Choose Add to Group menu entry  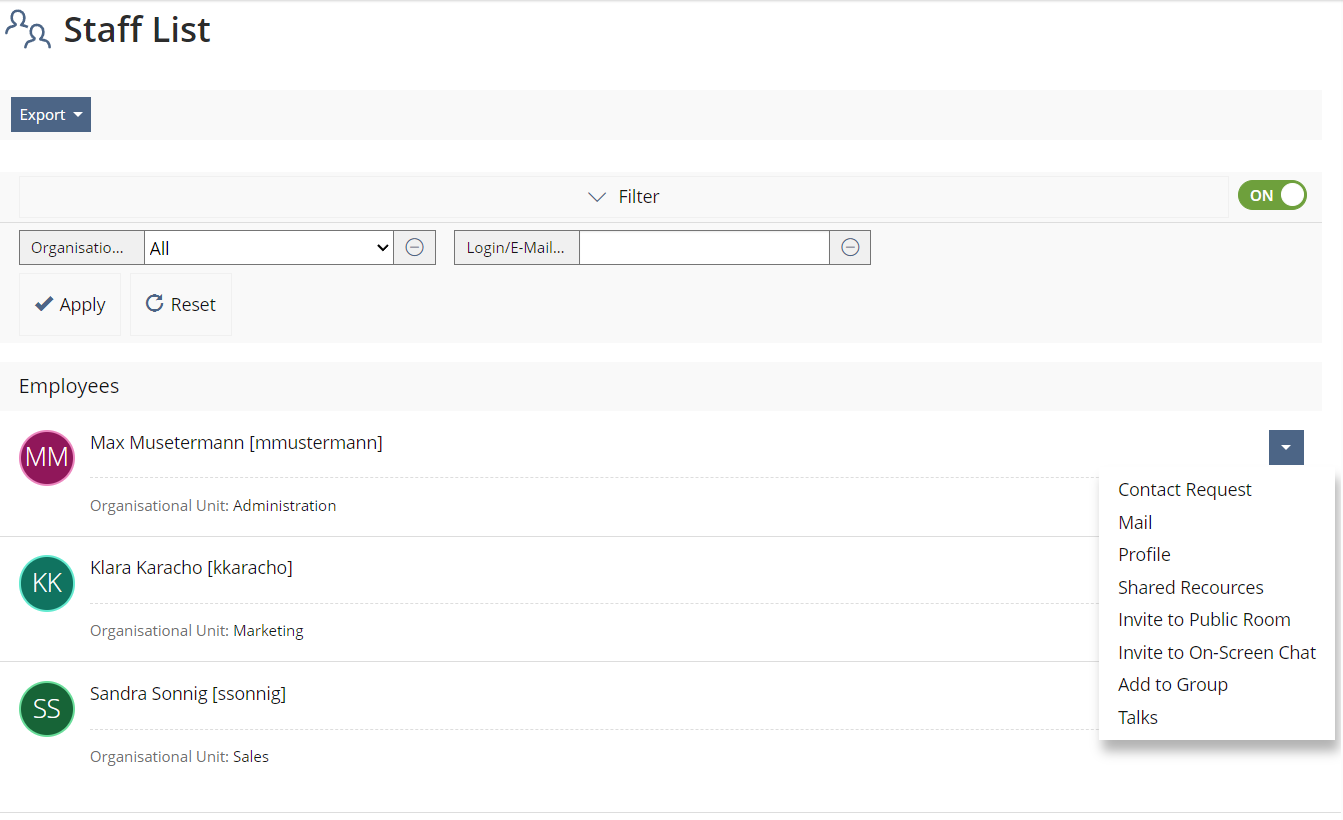tap(1172, 685)
